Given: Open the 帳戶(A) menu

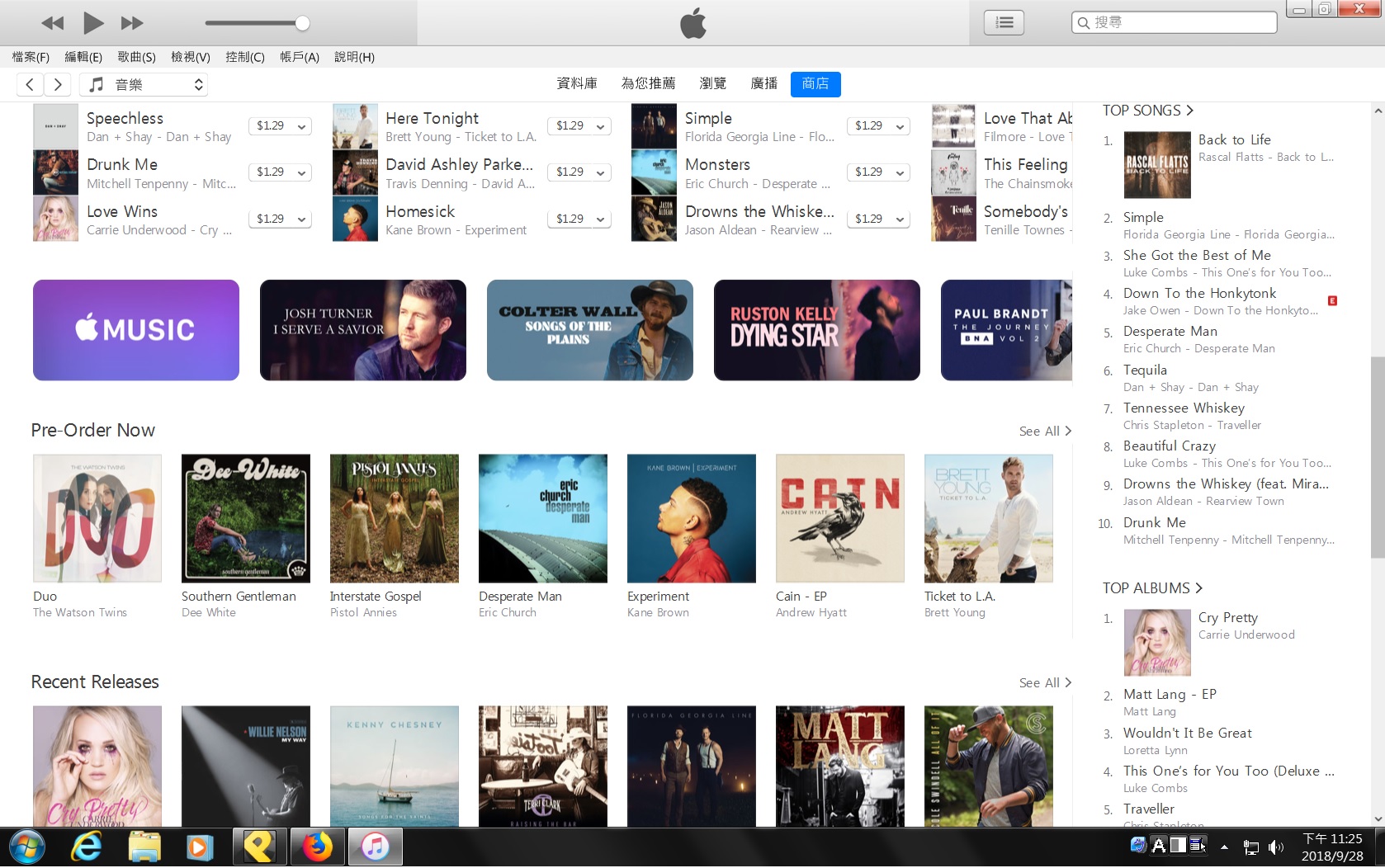Looking at the screenshot, I should tap(300, 57).
